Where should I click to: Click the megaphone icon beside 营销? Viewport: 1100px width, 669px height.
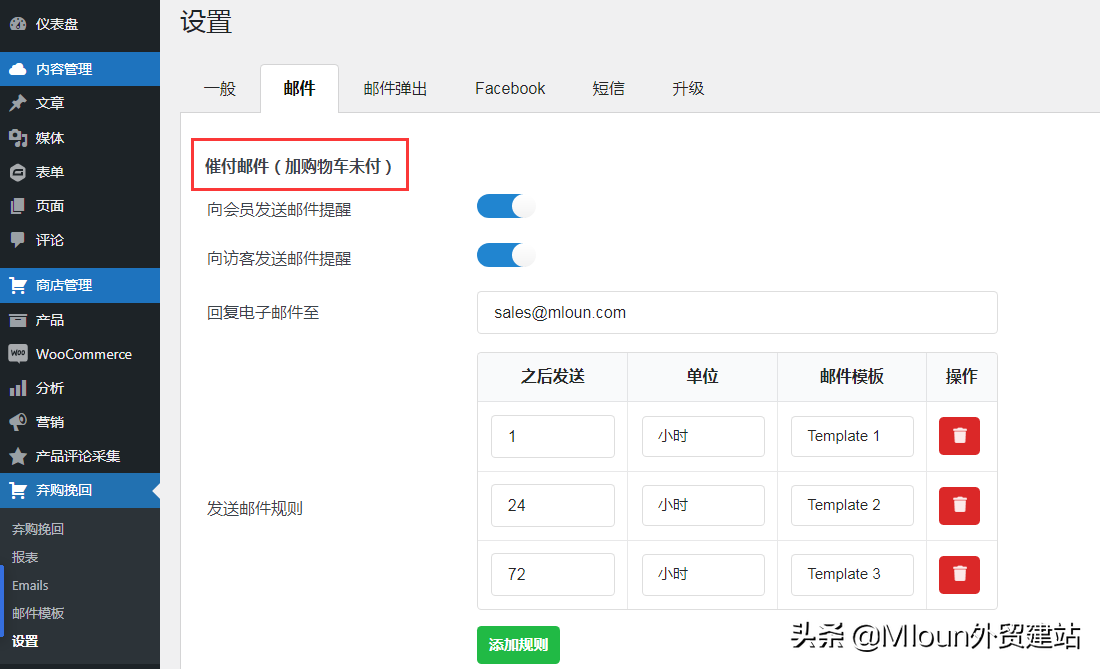(18, 421)
